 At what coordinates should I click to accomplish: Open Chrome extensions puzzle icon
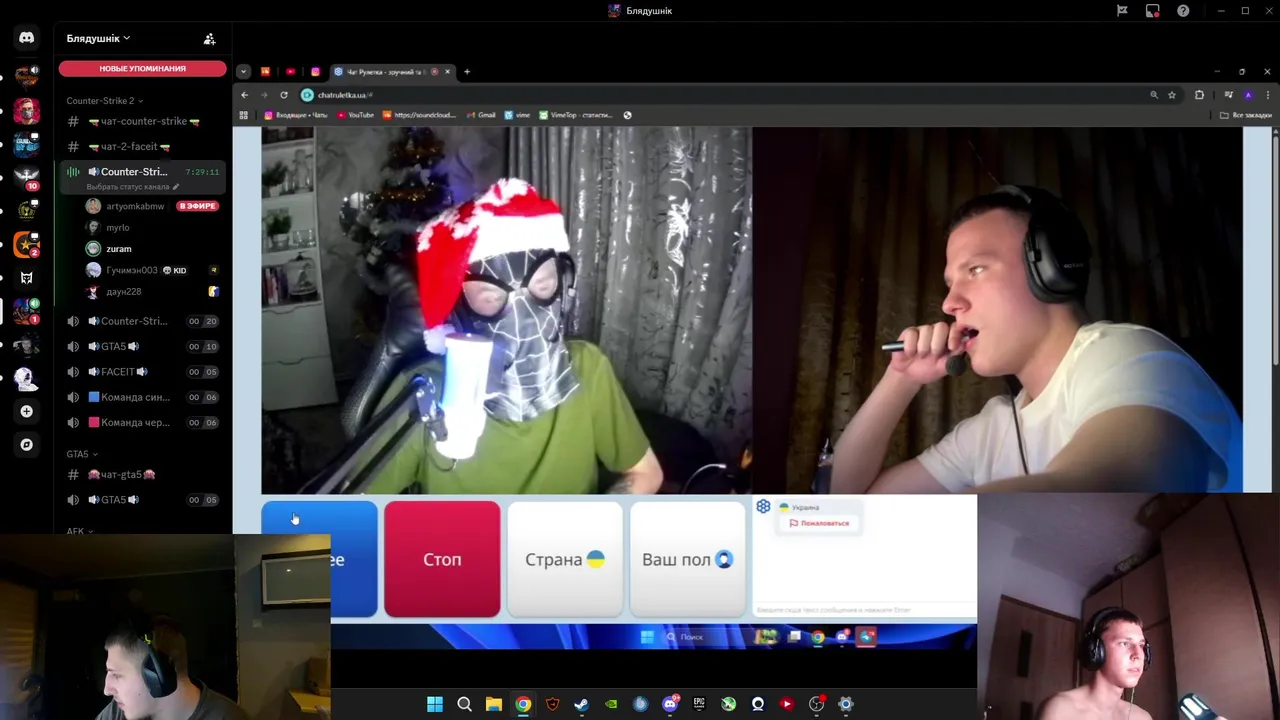pos(1199,95)
